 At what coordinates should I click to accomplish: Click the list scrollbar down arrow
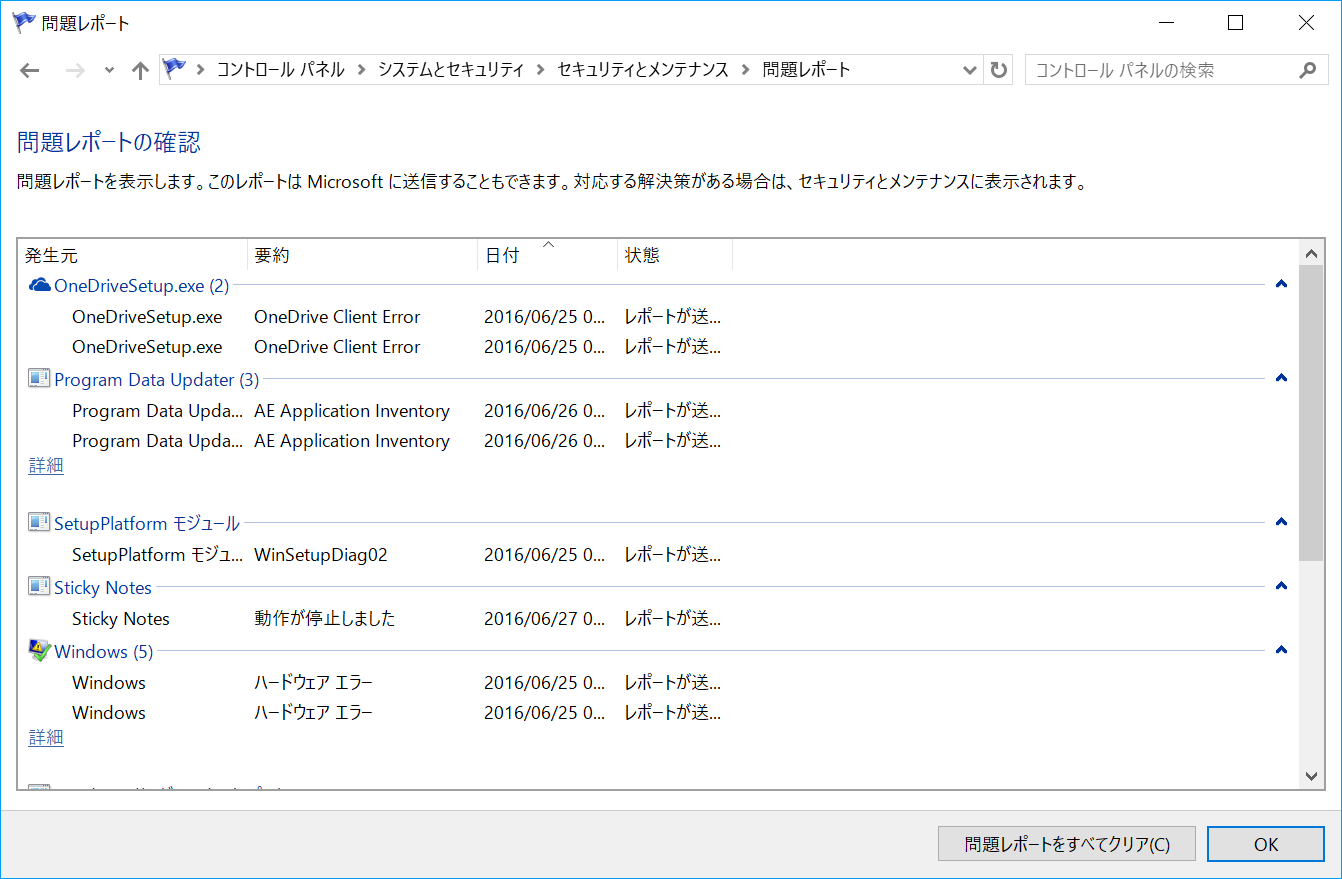1311,776
